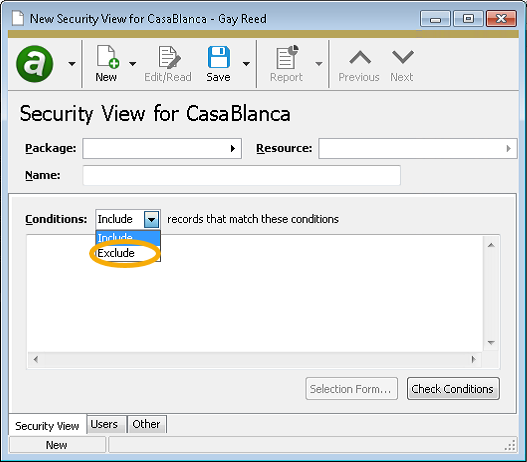Open the Conditions Include combo box arrow
This screenshot has height=462, width=527.
pos(152,219)
